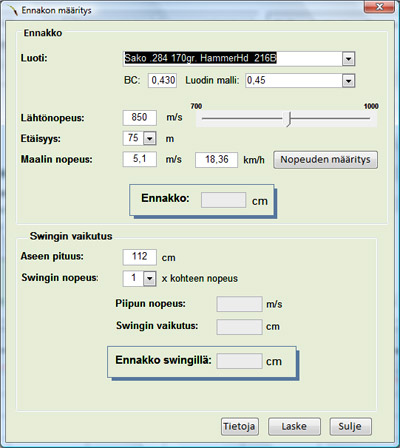400x448 pixels.
Task: Select the Sako .284 bullet text field
Action: pos(232,59)
